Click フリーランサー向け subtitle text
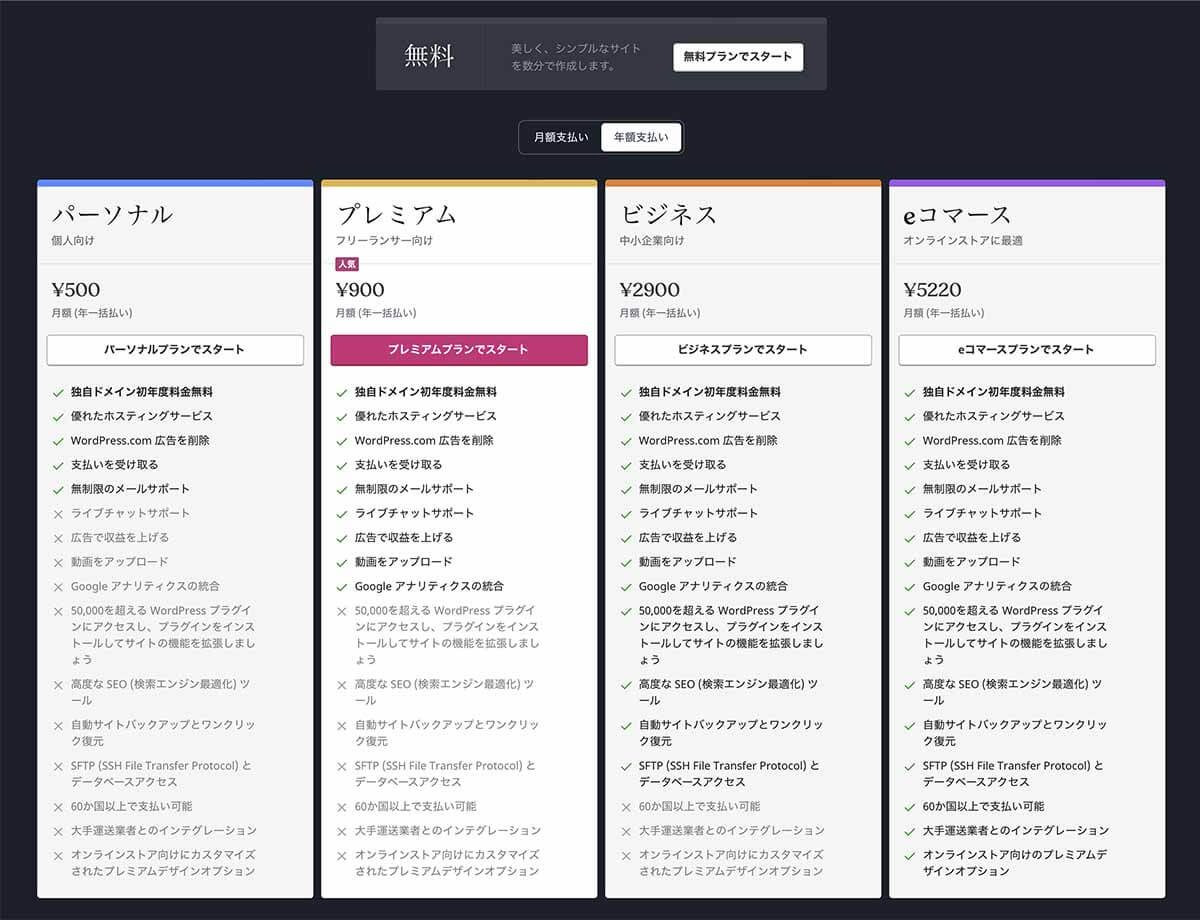Image resolution: width=1200 pixels, height=920 pixels. point(384,241)
